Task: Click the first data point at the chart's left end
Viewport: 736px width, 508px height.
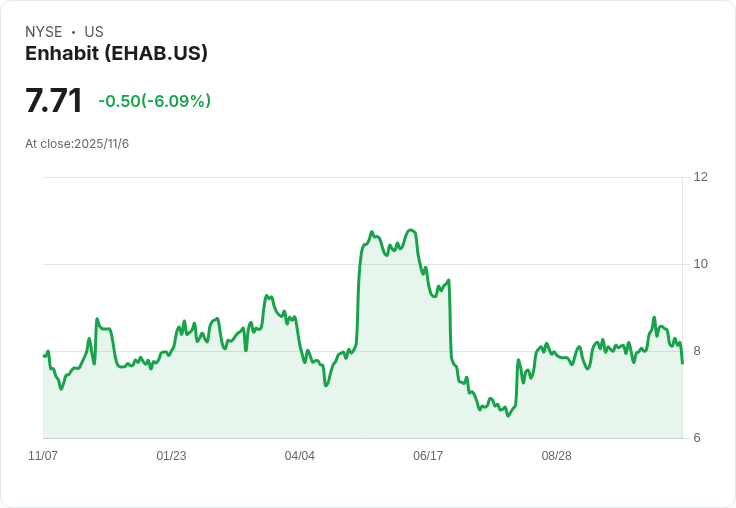Action: click(44, 356)
